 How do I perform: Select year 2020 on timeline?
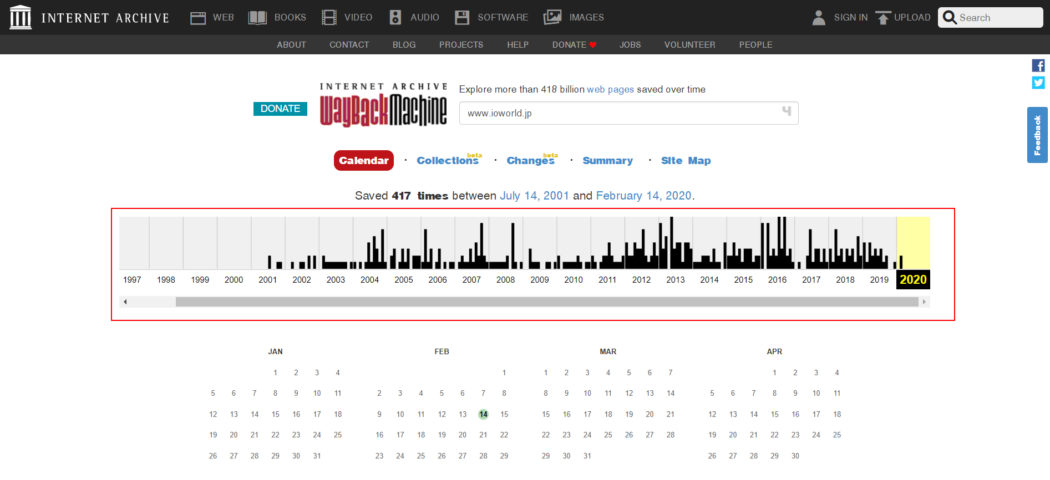click(913, 280)
